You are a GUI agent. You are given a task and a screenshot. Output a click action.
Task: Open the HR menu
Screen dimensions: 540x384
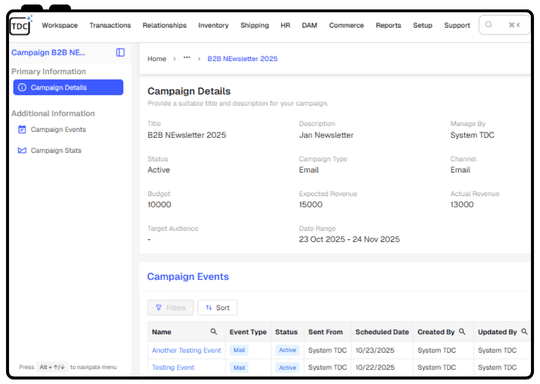pyautogui.click(x=285, y=25)
